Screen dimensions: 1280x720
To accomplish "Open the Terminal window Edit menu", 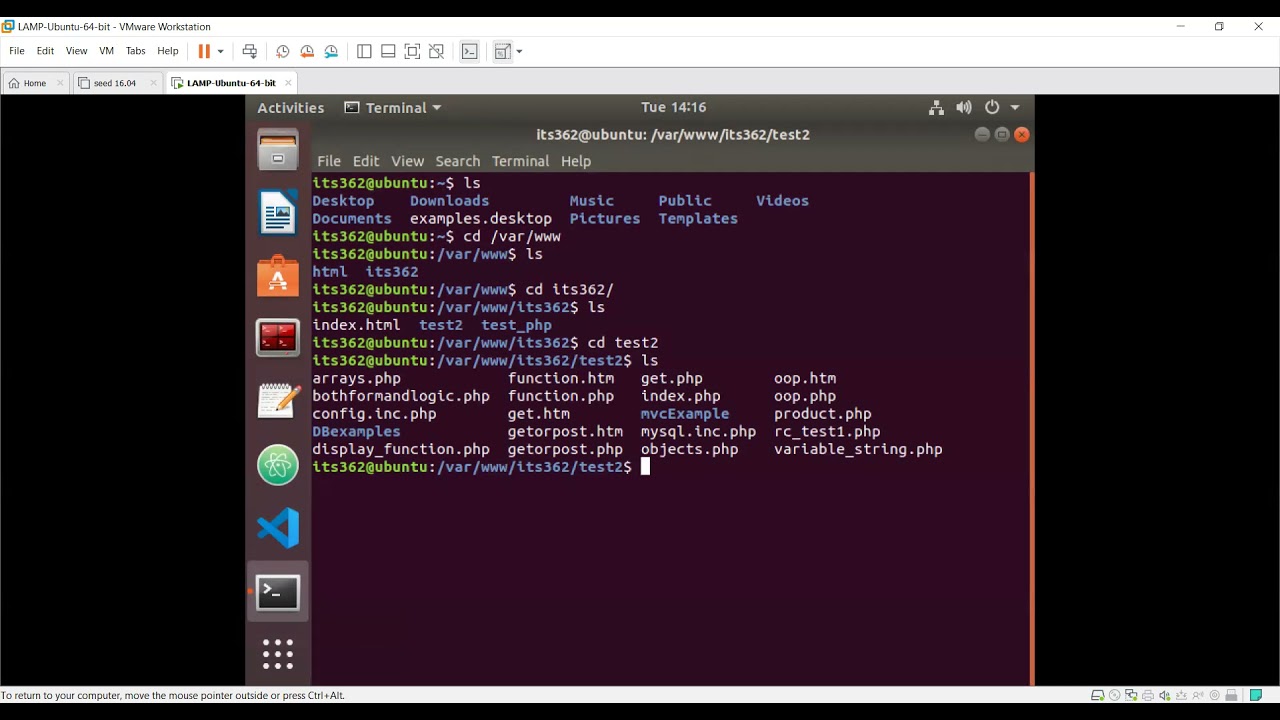I will click(366, 161).
